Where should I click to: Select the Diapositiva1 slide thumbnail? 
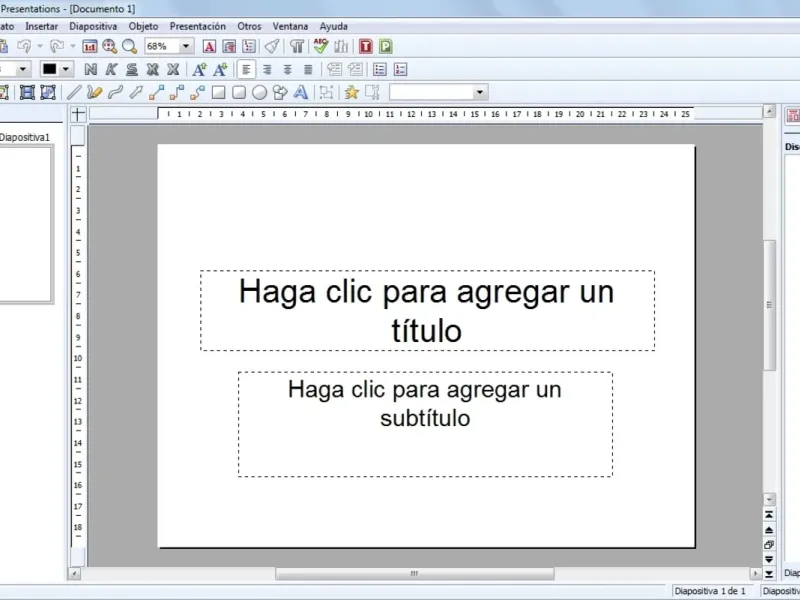coord(26,224)
